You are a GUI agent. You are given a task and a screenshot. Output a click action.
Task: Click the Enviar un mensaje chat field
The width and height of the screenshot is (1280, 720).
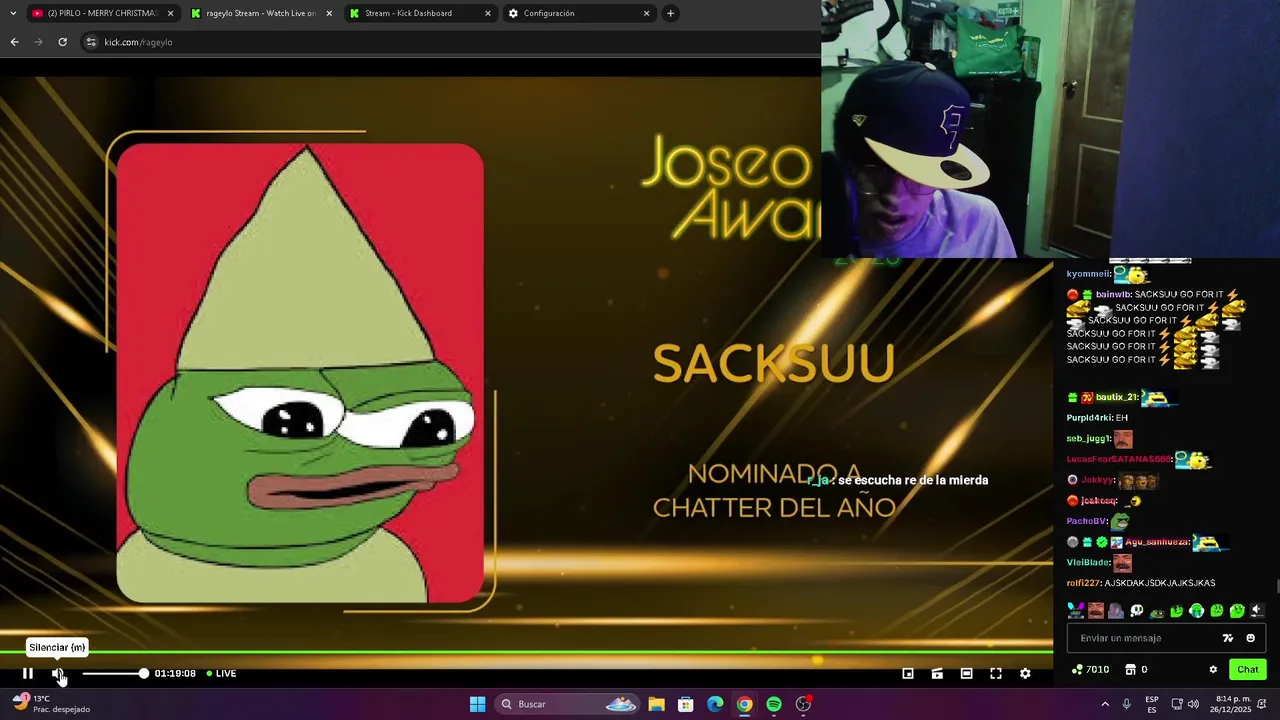click(x=1166, y=638)
